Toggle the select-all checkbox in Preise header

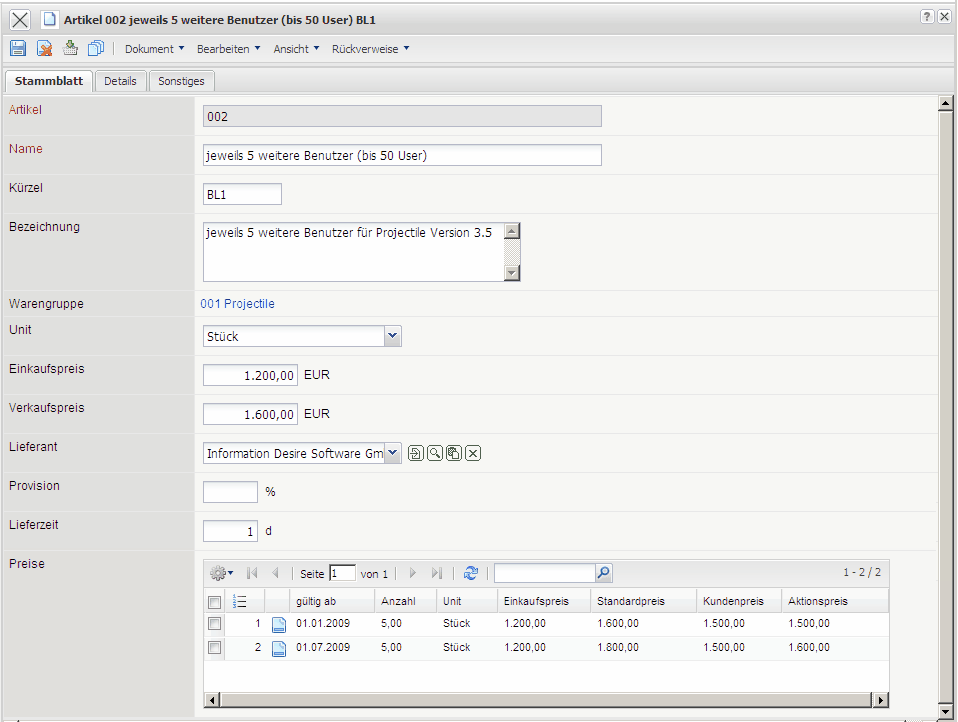tap(214, 602)
